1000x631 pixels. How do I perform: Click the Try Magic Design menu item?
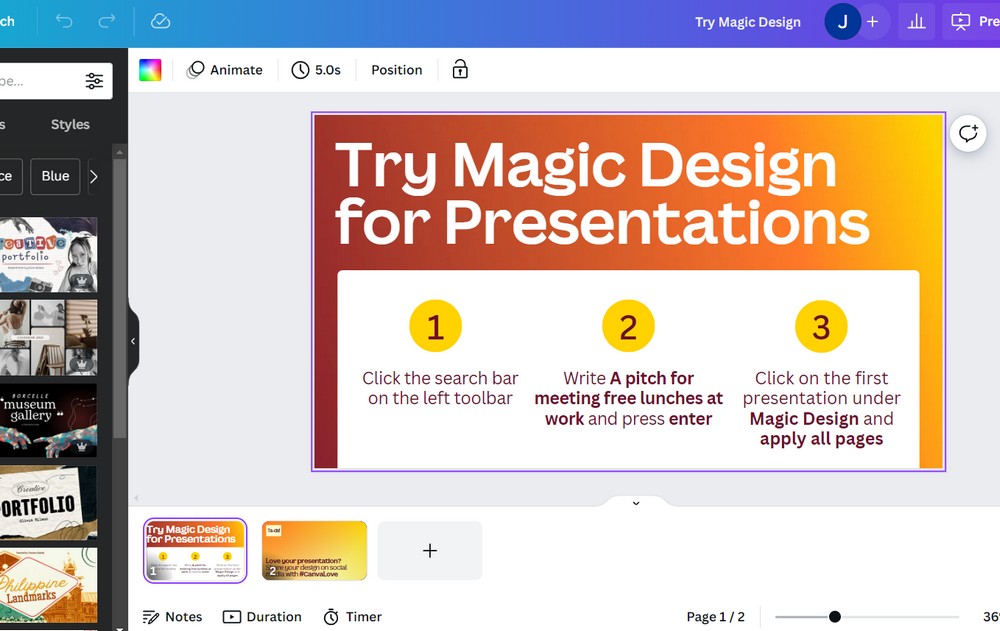pos(747,21)
